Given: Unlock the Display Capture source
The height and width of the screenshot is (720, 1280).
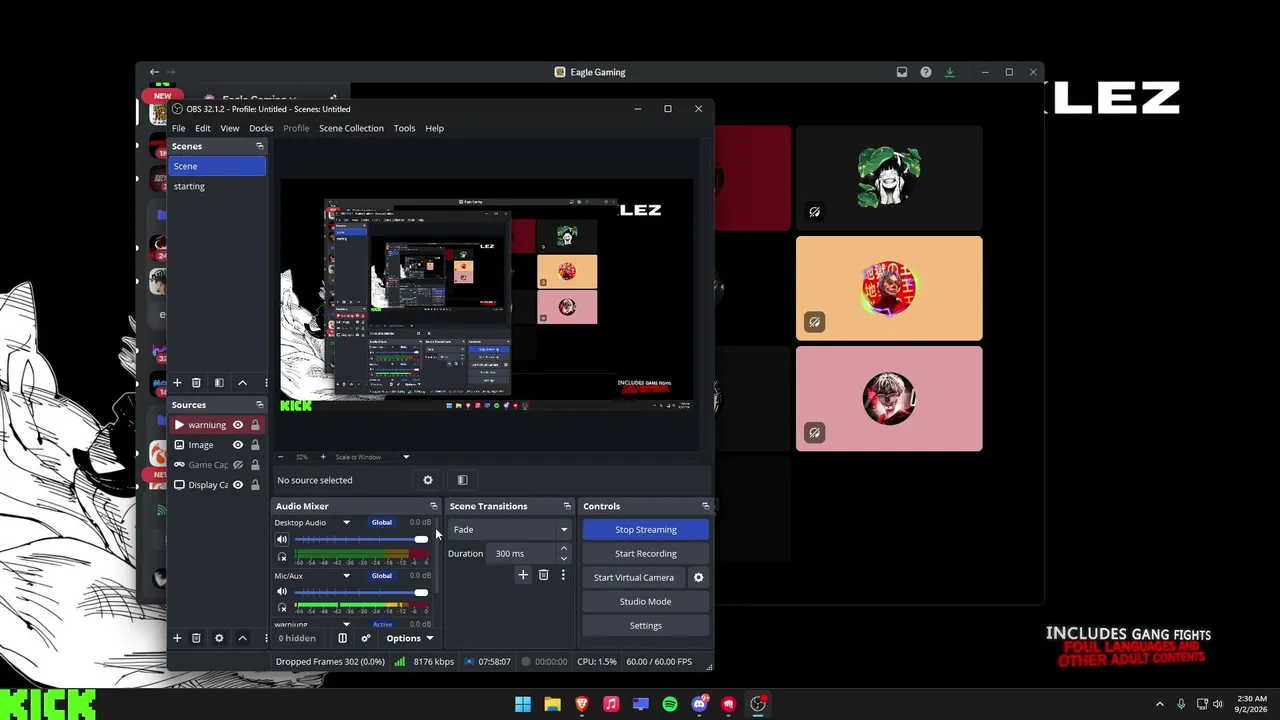Looking at the screenshot, I should click(255, 485).
